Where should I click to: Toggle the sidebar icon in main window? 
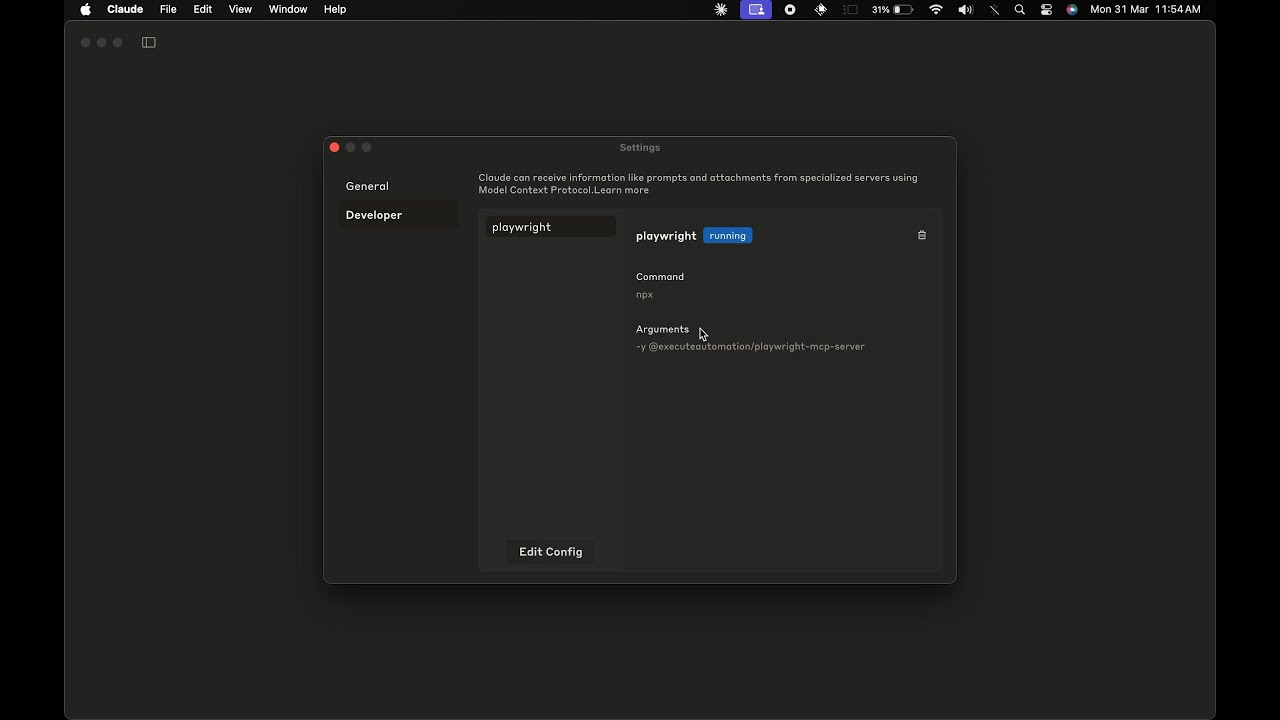click(149, 42)
